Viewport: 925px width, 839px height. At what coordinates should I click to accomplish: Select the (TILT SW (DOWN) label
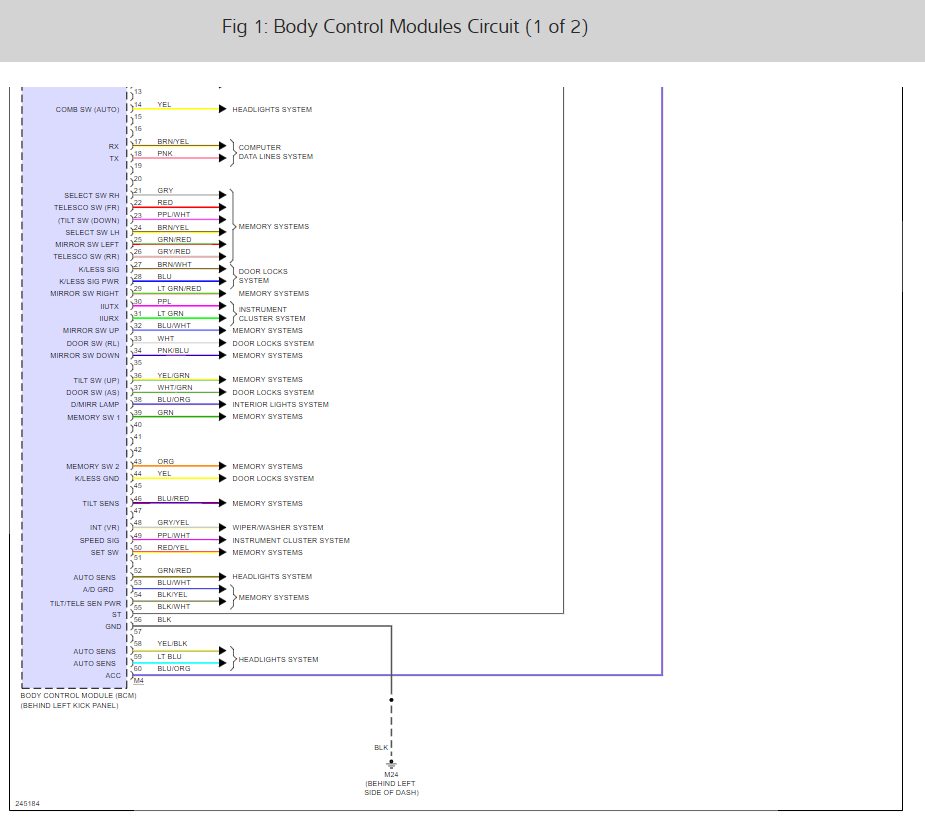[88, 221]
